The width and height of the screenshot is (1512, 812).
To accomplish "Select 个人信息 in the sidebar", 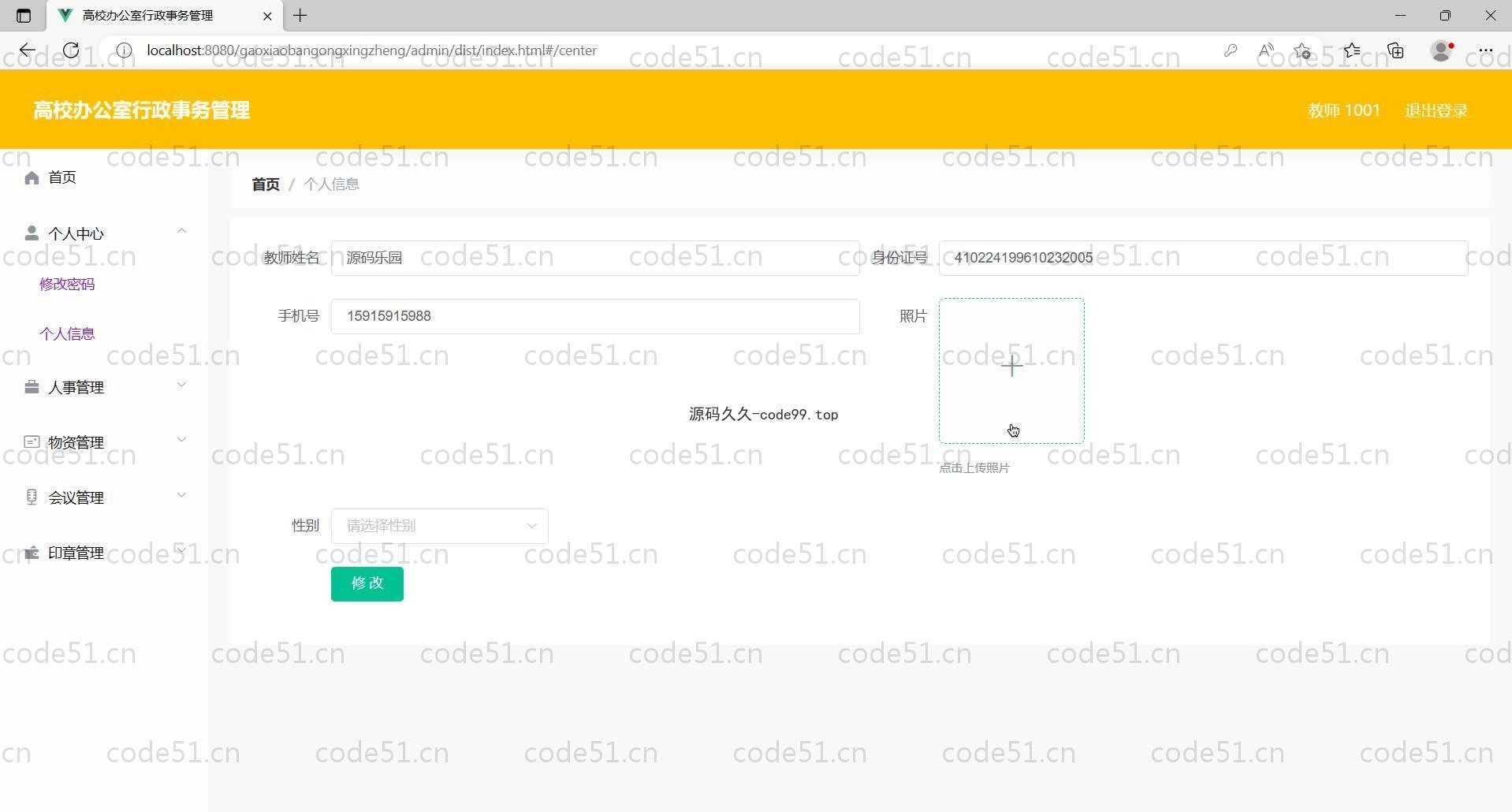I will [x=67, y=333].
